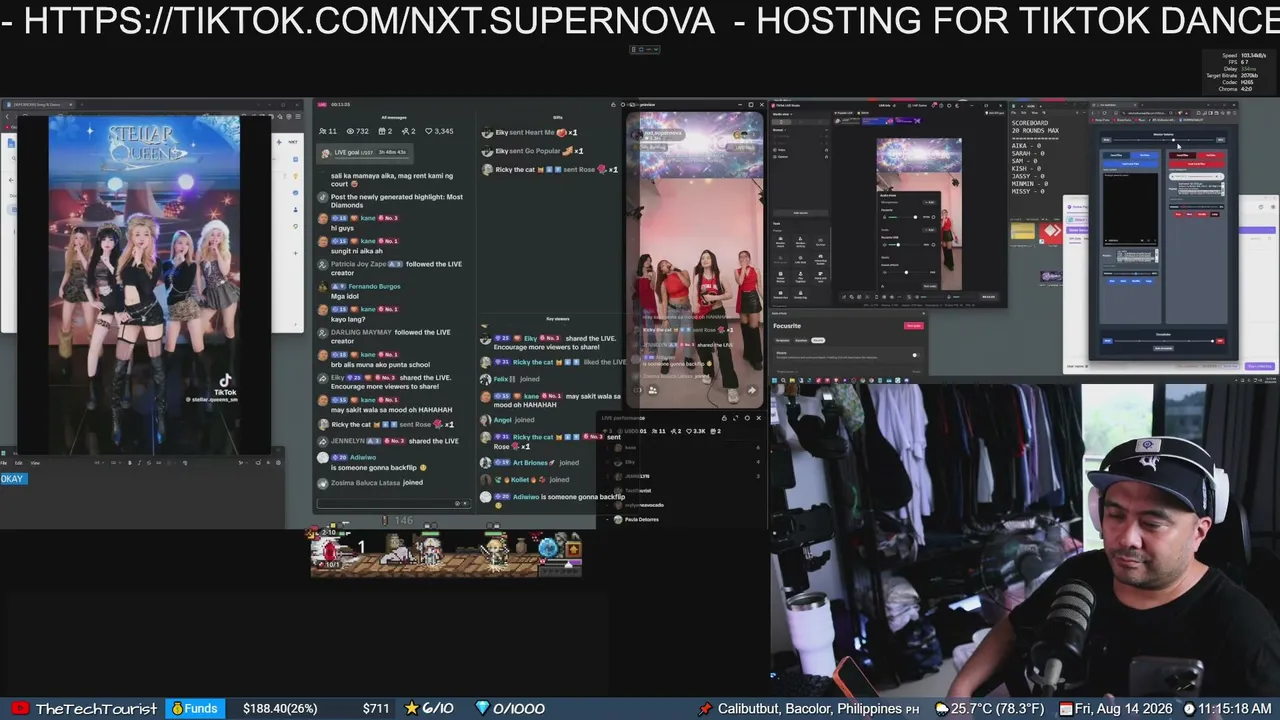Click the bold icon in the notes toolbar
Viewport: 1280px width, 720px height.
pyautogui.click(x=129, y=463)
